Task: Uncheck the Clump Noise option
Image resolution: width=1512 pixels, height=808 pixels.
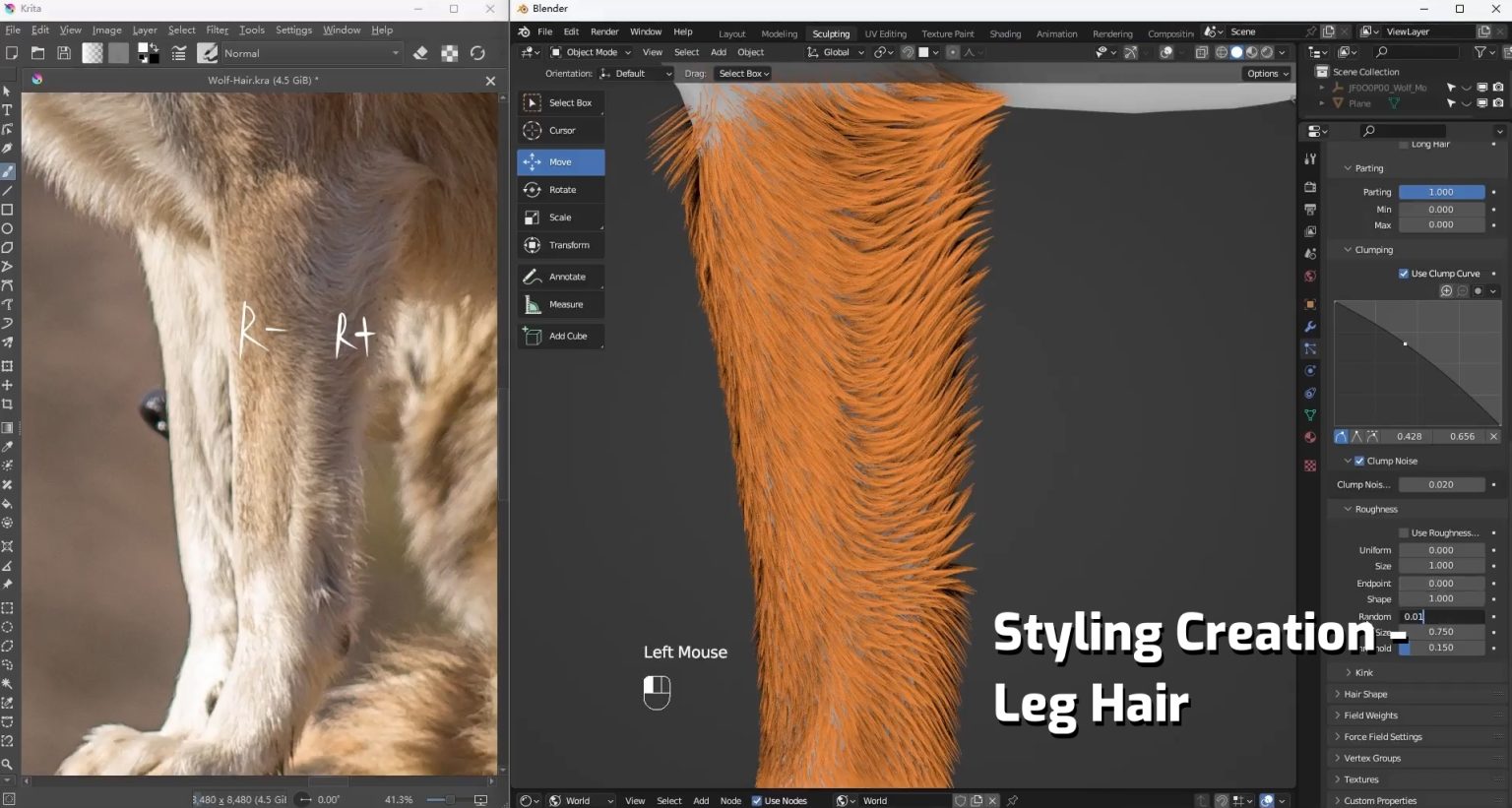Action: pos(1357,460)
